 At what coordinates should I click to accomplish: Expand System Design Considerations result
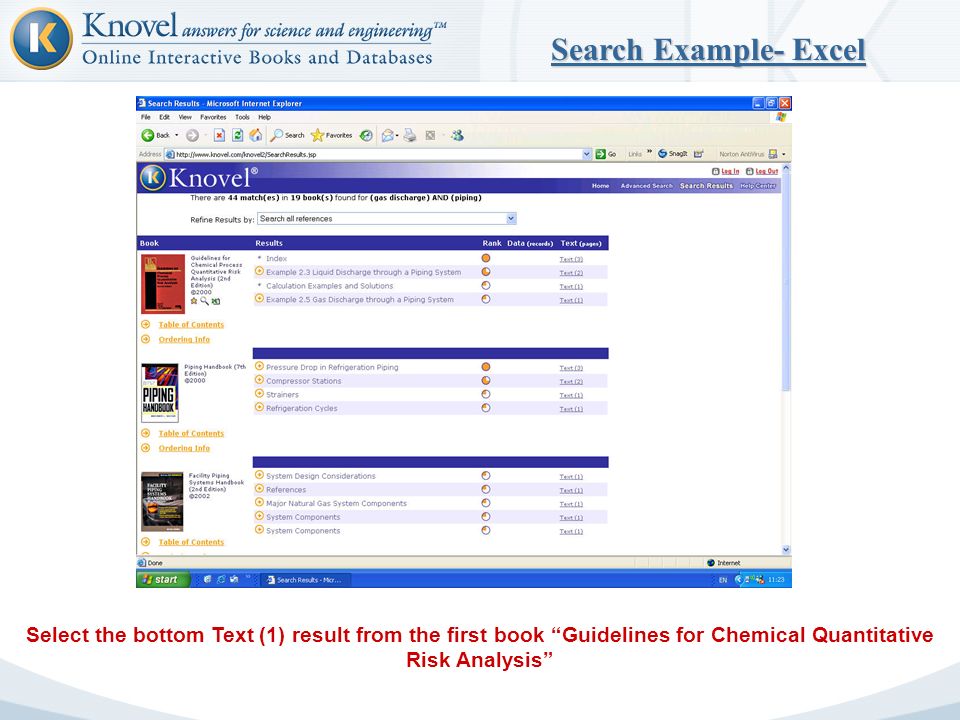(x=259, y=475)
